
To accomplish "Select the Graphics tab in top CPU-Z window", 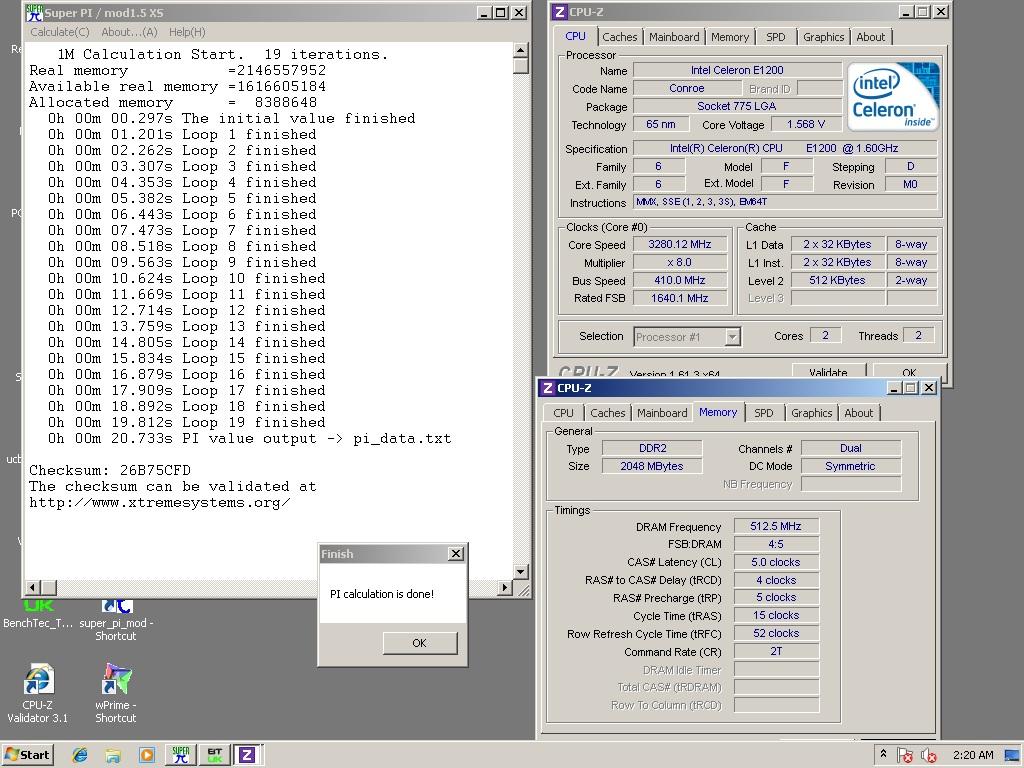I will (823, 37).
